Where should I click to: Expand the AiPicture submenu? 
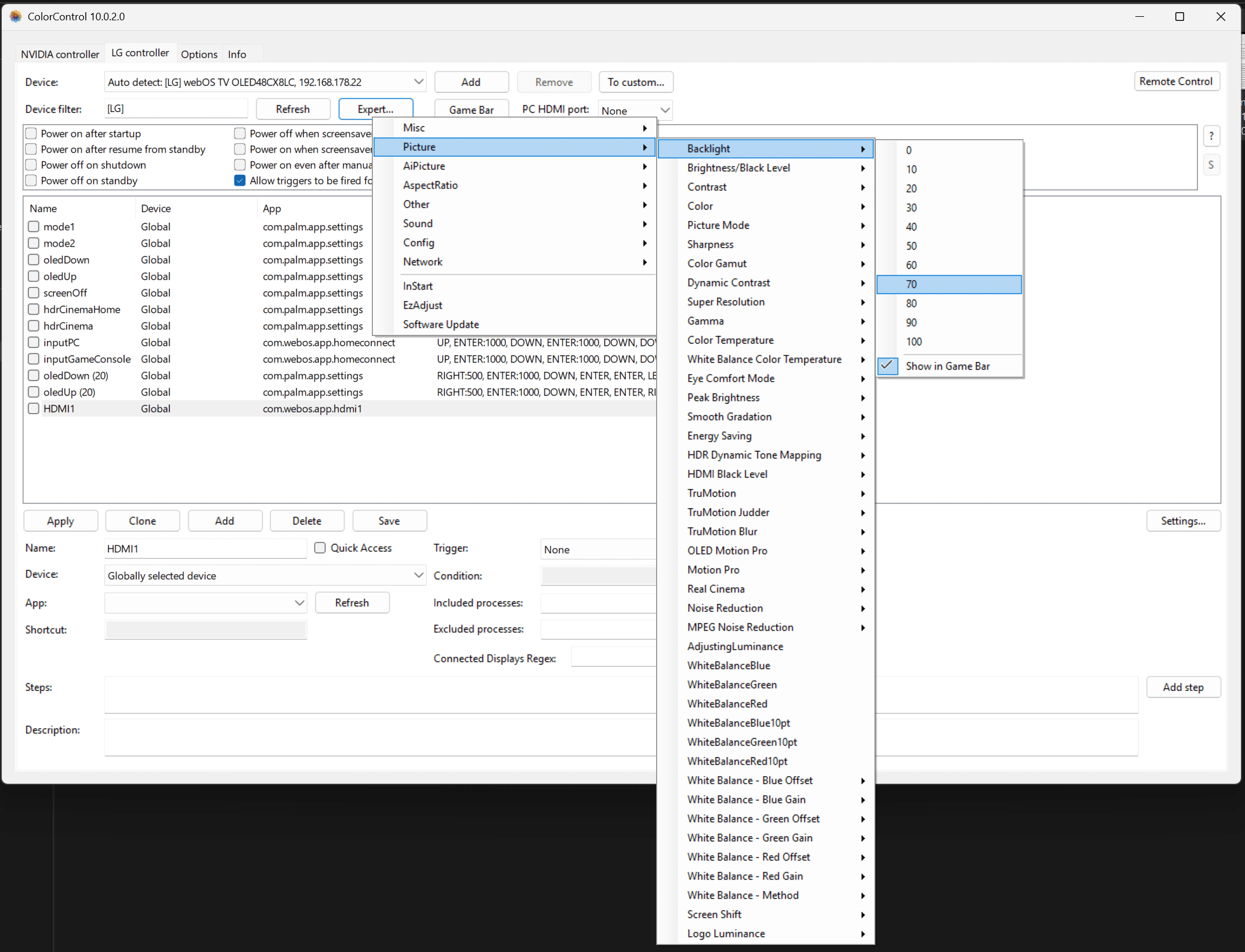pos(515,166)
